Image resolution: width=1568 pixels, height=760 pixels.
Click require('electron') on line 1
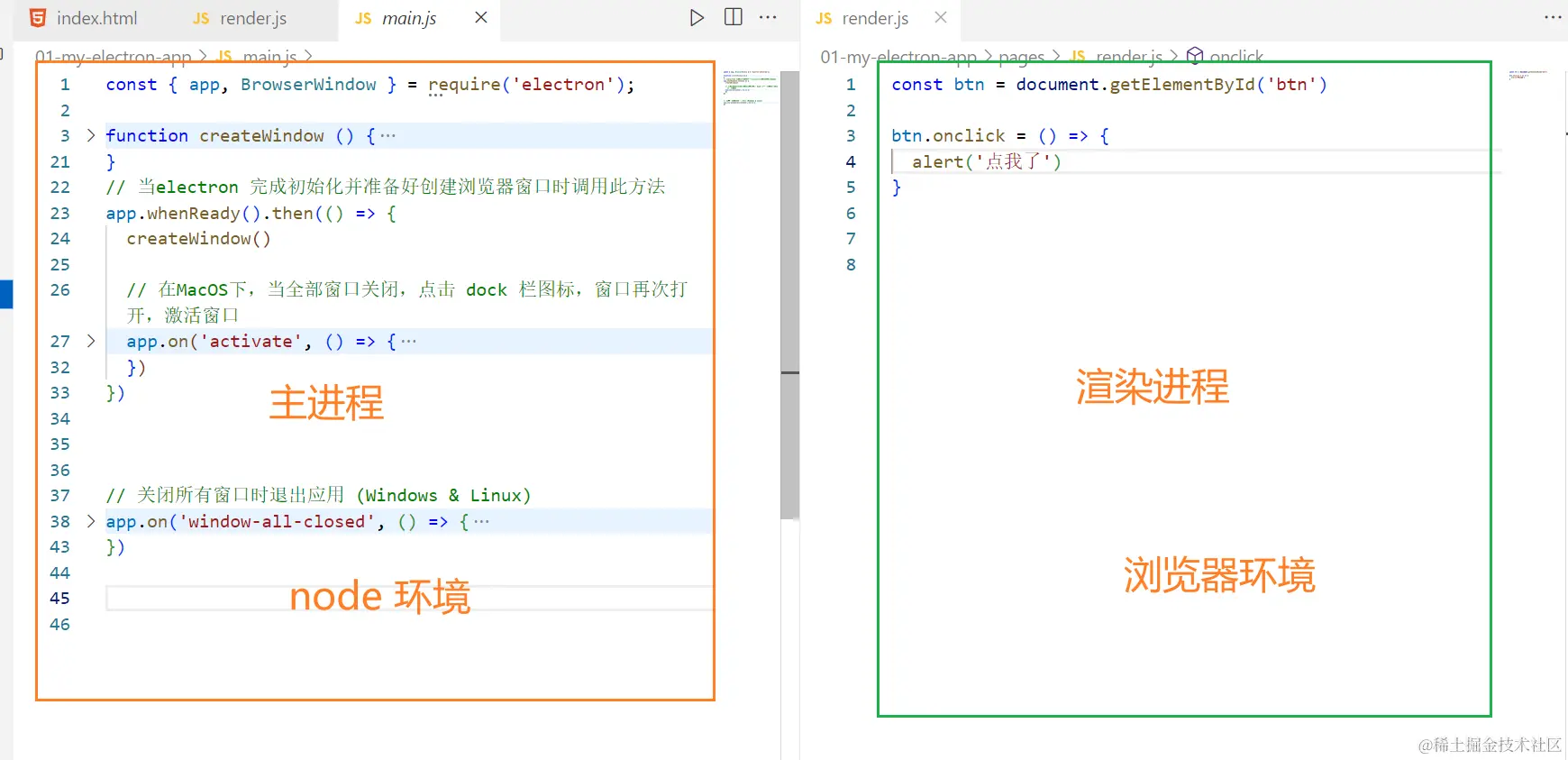coord(526,85)
